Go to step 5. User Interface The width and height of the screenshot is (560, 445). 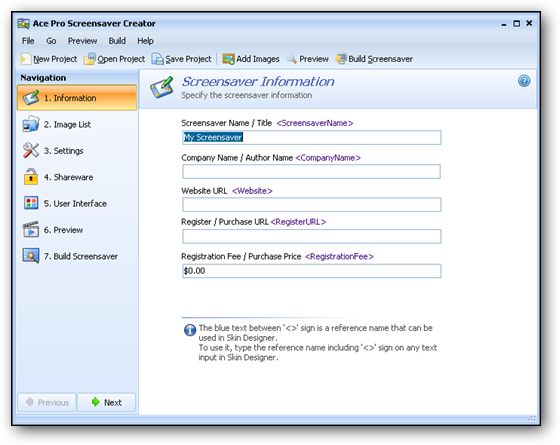(x=77, y=204)
